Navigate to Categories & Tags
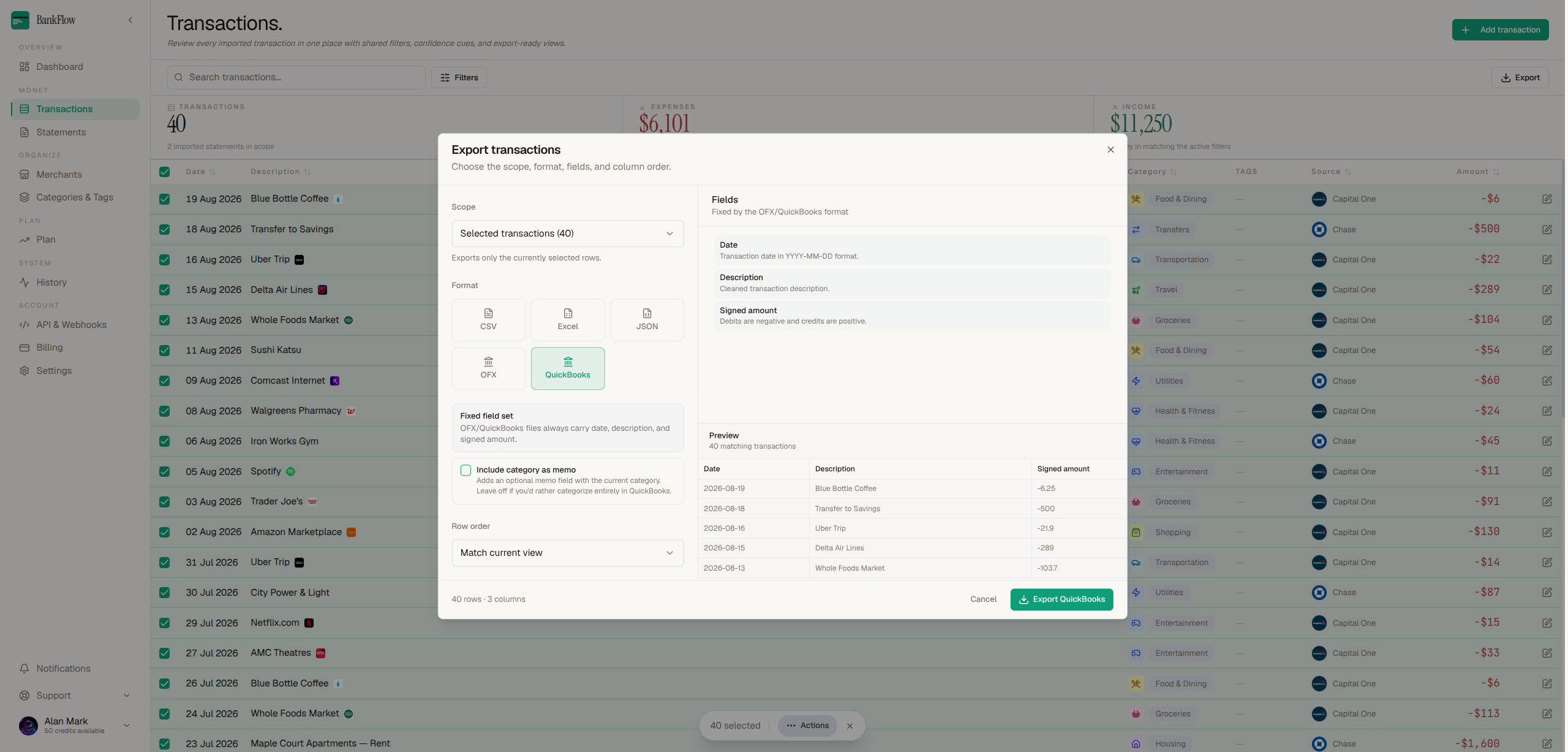 pos(75,197)
